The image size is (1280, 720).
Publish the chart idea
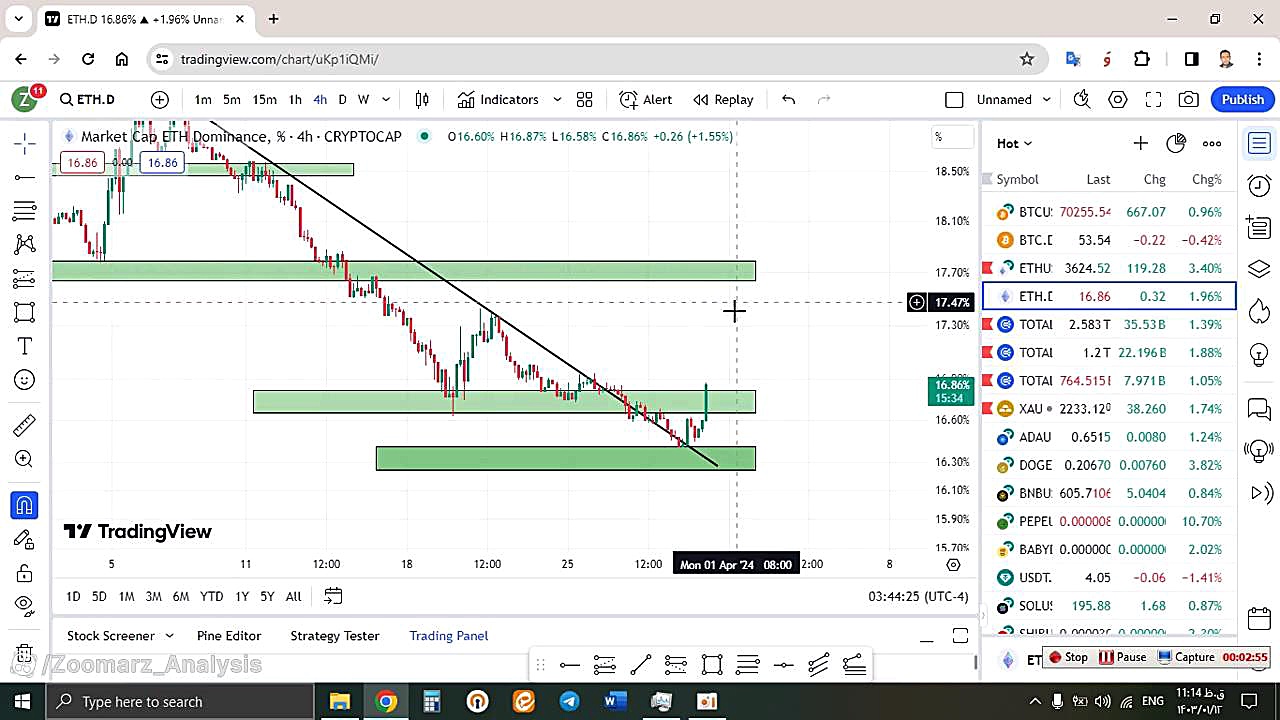tap(1243, 99)
